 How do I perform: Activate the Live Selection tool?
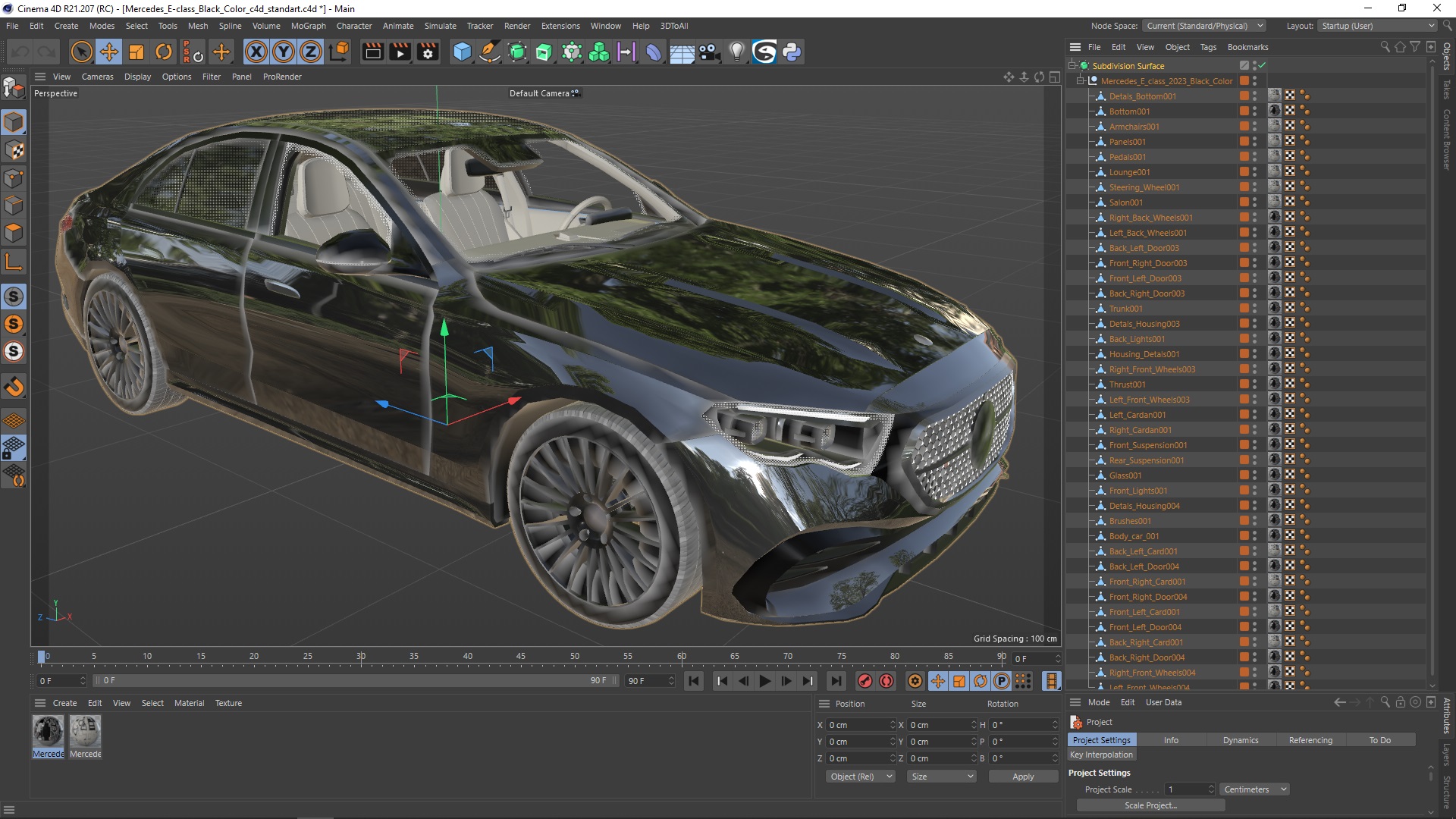point(81,52)
